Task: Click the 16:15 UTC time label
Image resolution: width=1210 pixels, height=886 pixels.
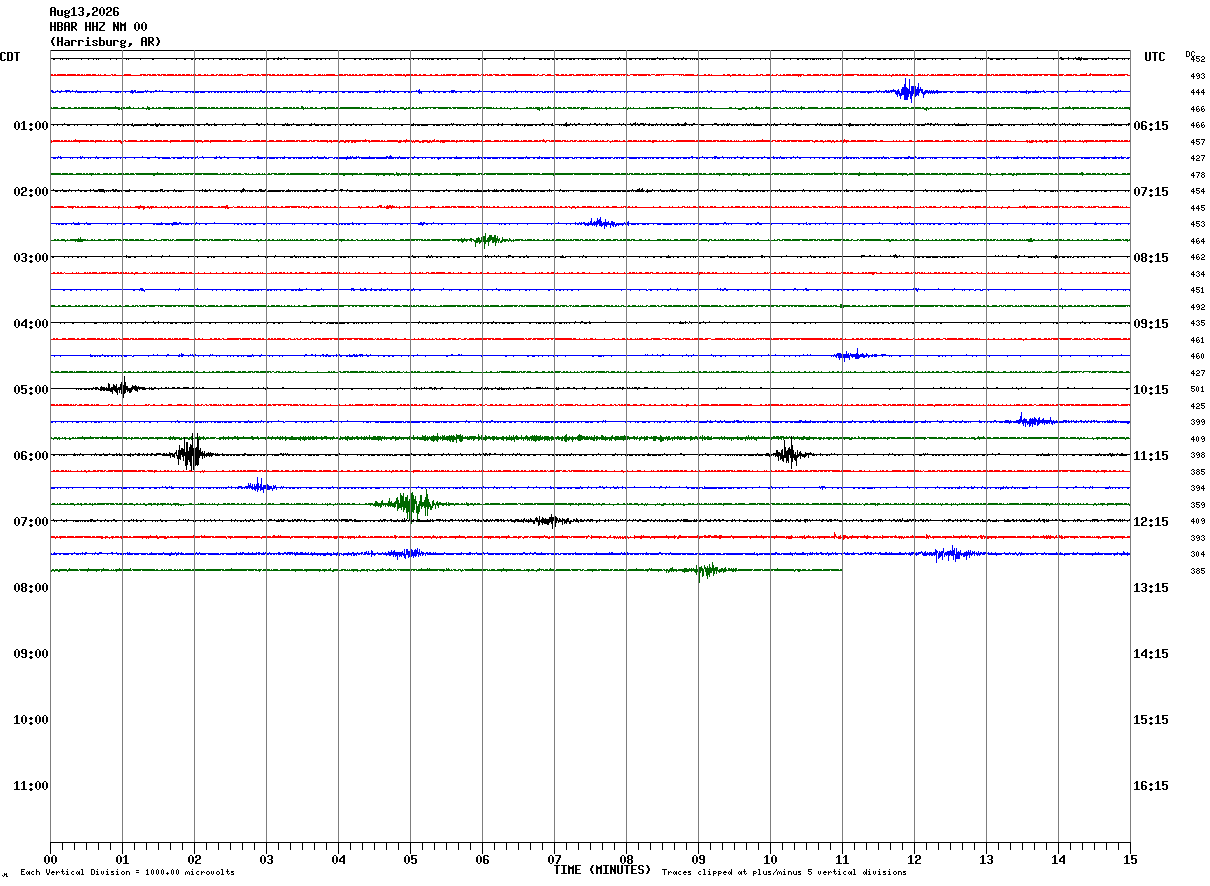Action: pos(1151,785)
